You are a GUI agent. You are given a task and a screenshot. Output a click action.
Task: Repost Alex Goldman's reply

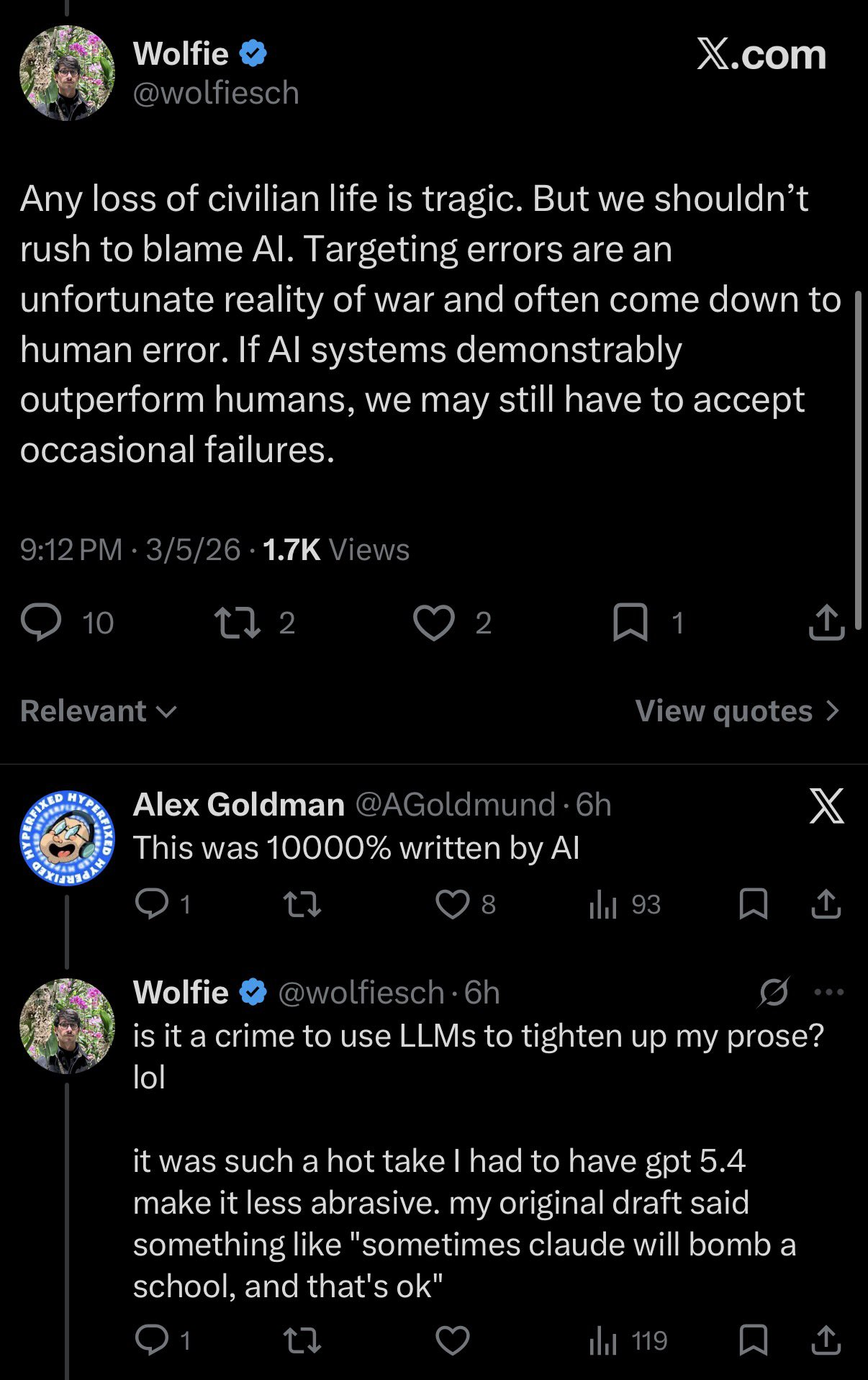[x=302, y=904]
